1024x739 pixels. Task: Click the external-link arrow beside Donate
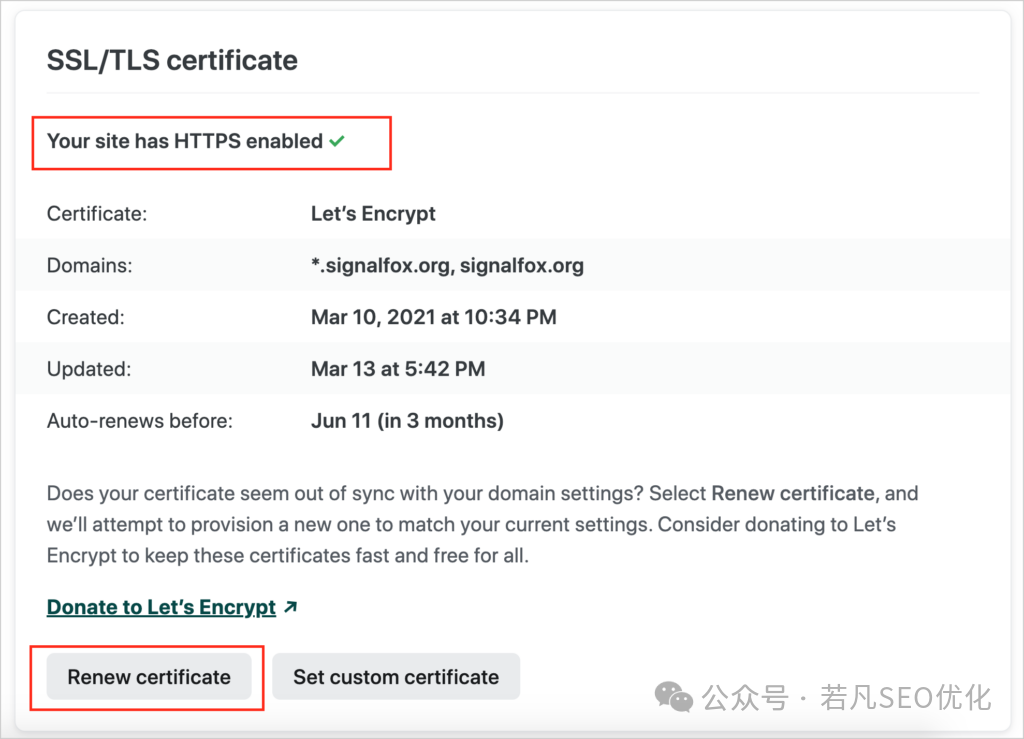coord(291,607)
